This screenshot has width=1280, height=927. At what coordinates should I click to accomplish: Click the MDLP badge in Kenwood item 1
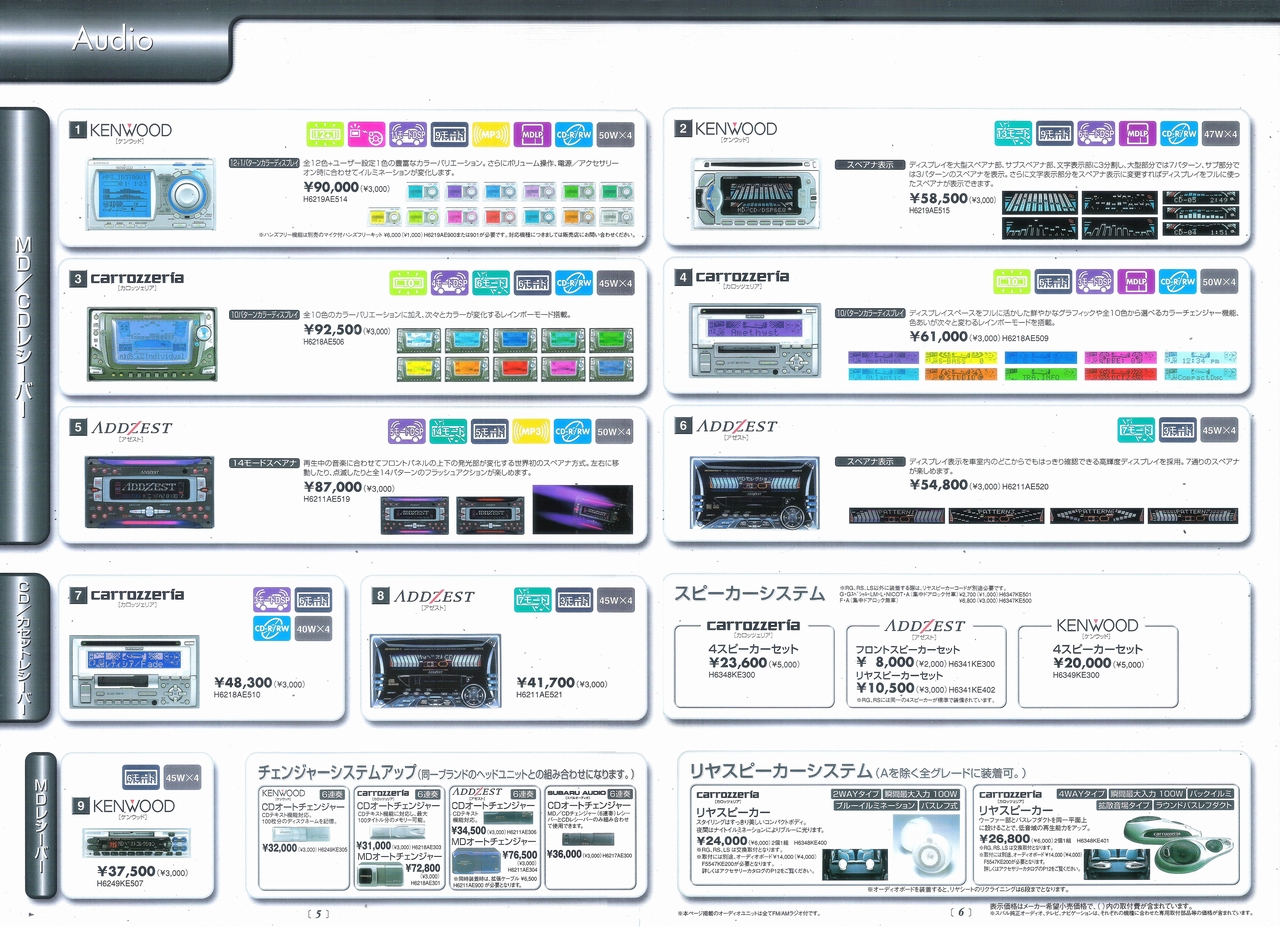531,134
